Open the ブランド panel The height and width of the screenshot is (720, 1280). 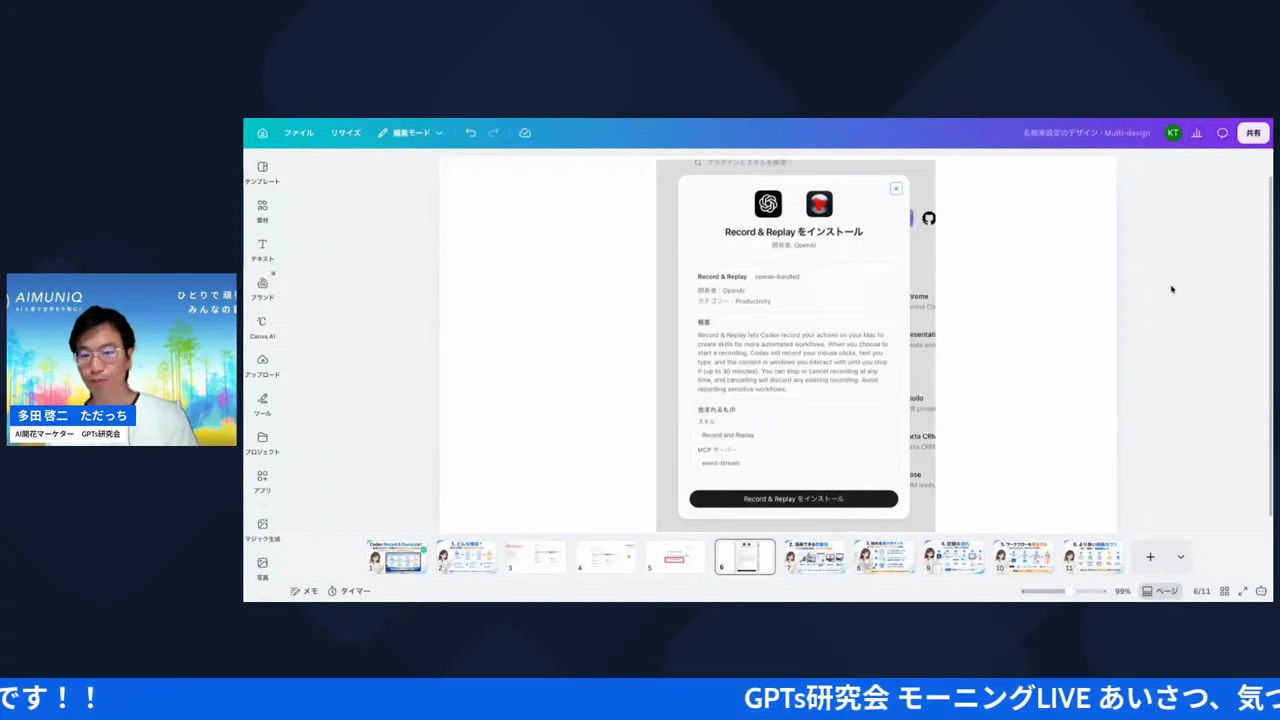point(262,289)
